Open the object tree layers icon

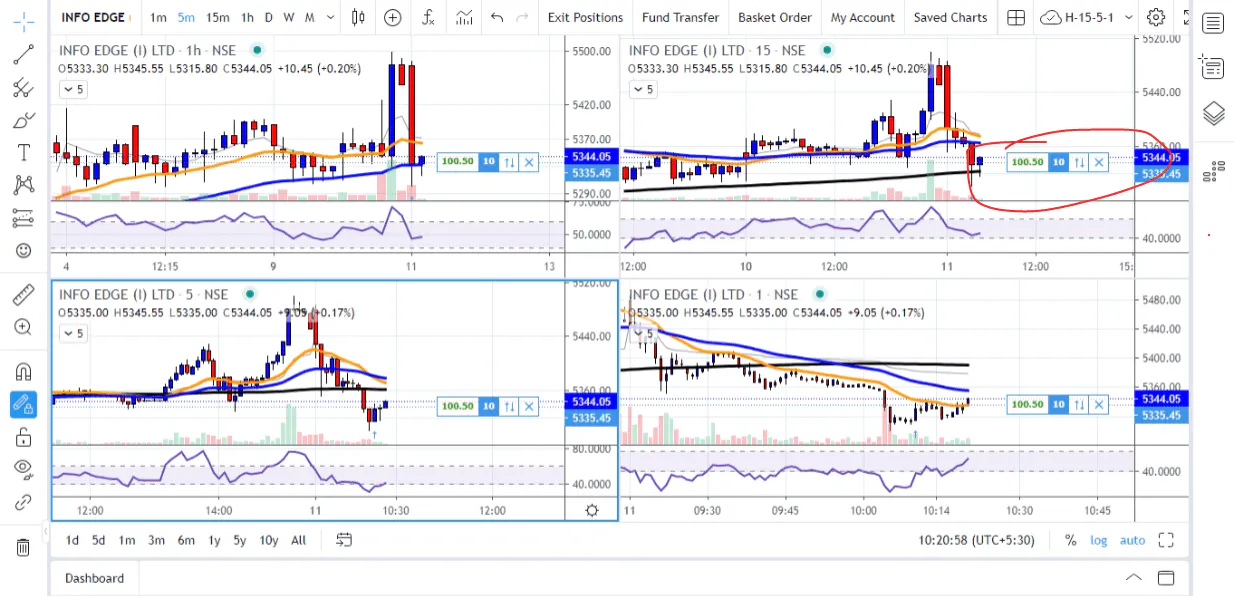(x=1213, y=113)
